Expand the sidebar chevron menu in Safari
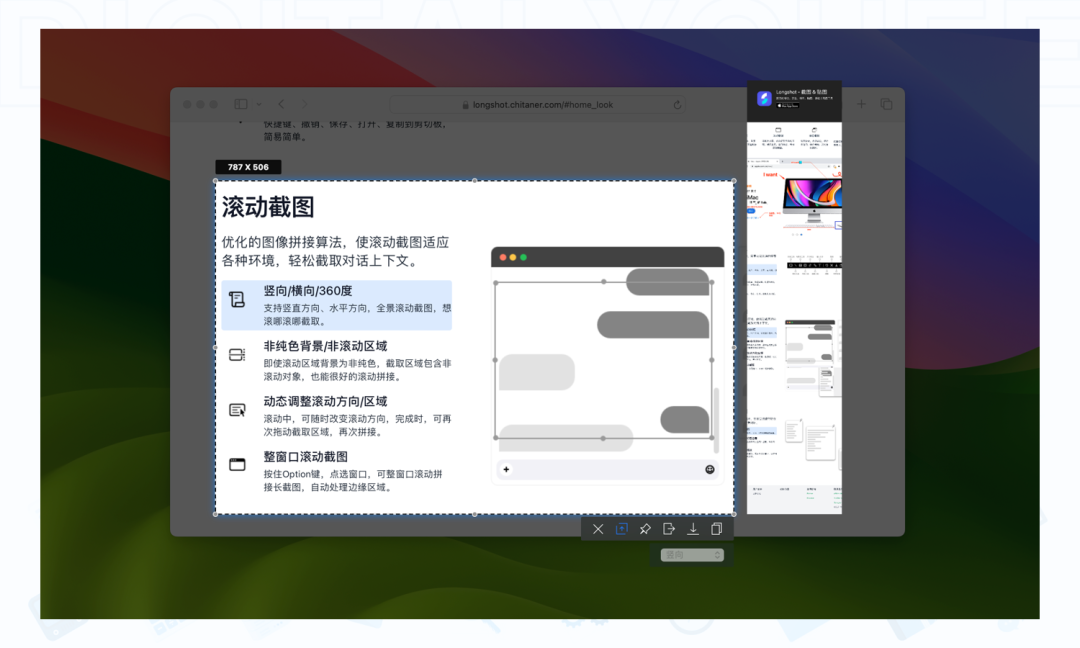The height and width of the screenshot is (648, 1080). pos(259,104)
